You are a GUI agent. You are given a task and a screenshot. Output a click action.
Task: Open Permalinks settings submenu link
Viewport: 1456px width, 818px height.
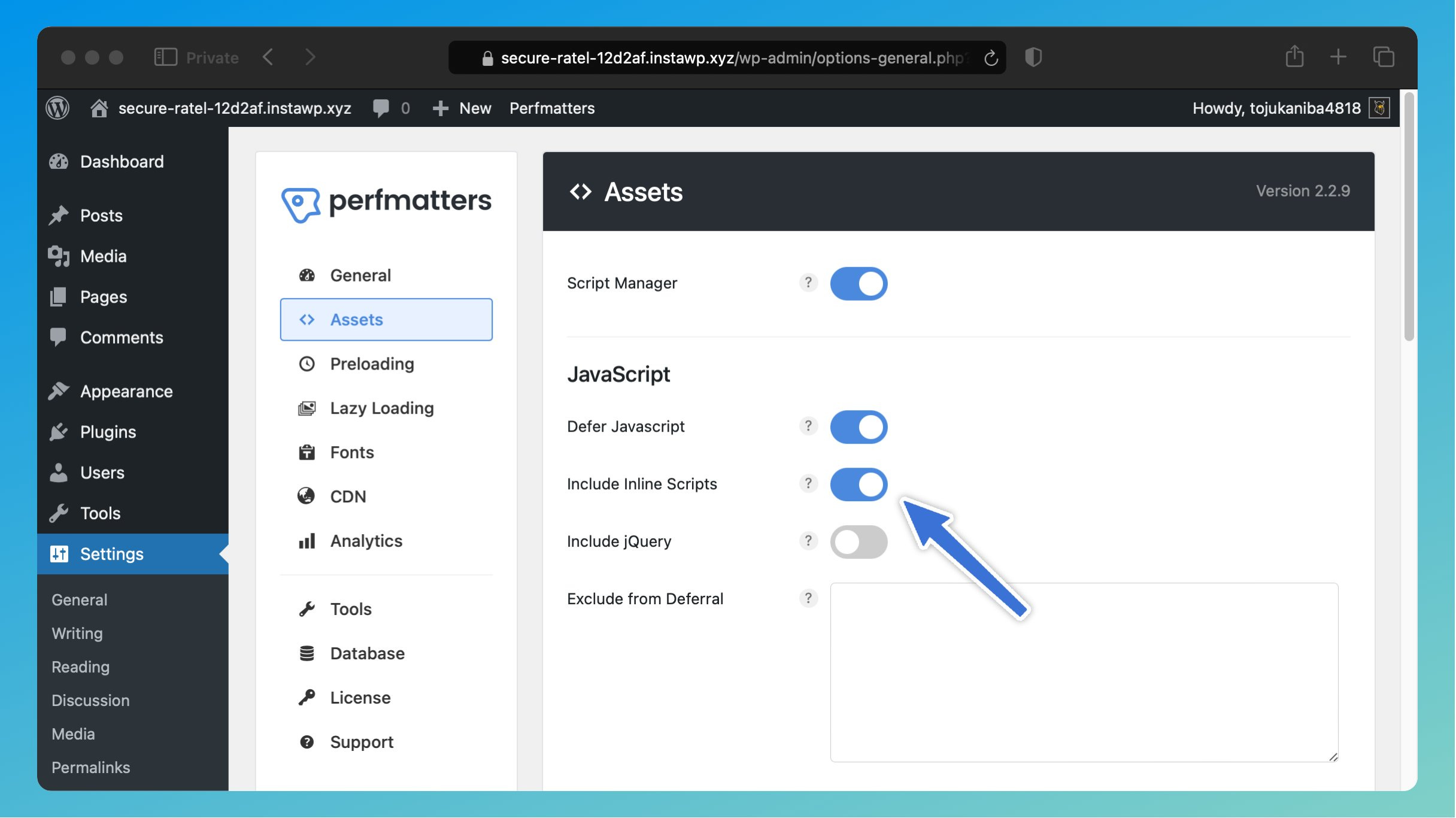(90, 768)
